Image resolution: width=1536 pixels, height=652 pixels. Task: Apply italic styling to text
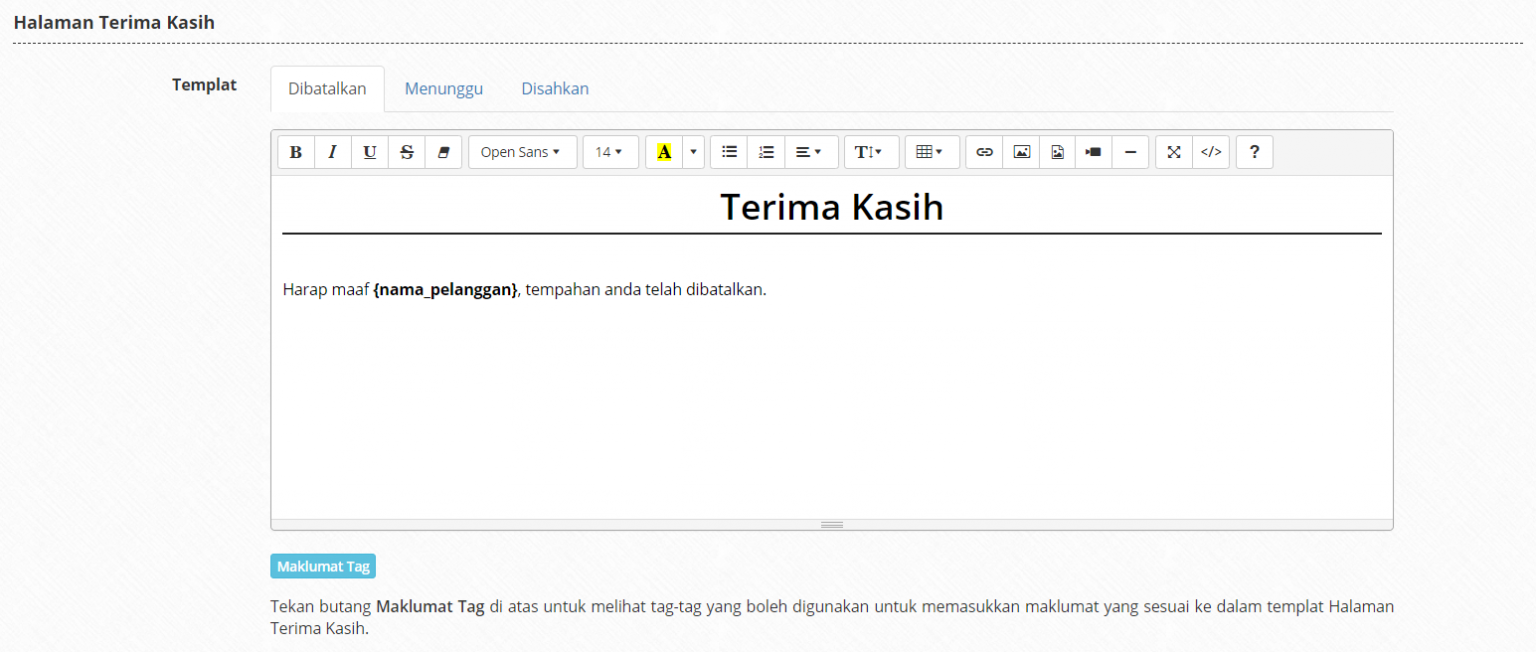332,151
